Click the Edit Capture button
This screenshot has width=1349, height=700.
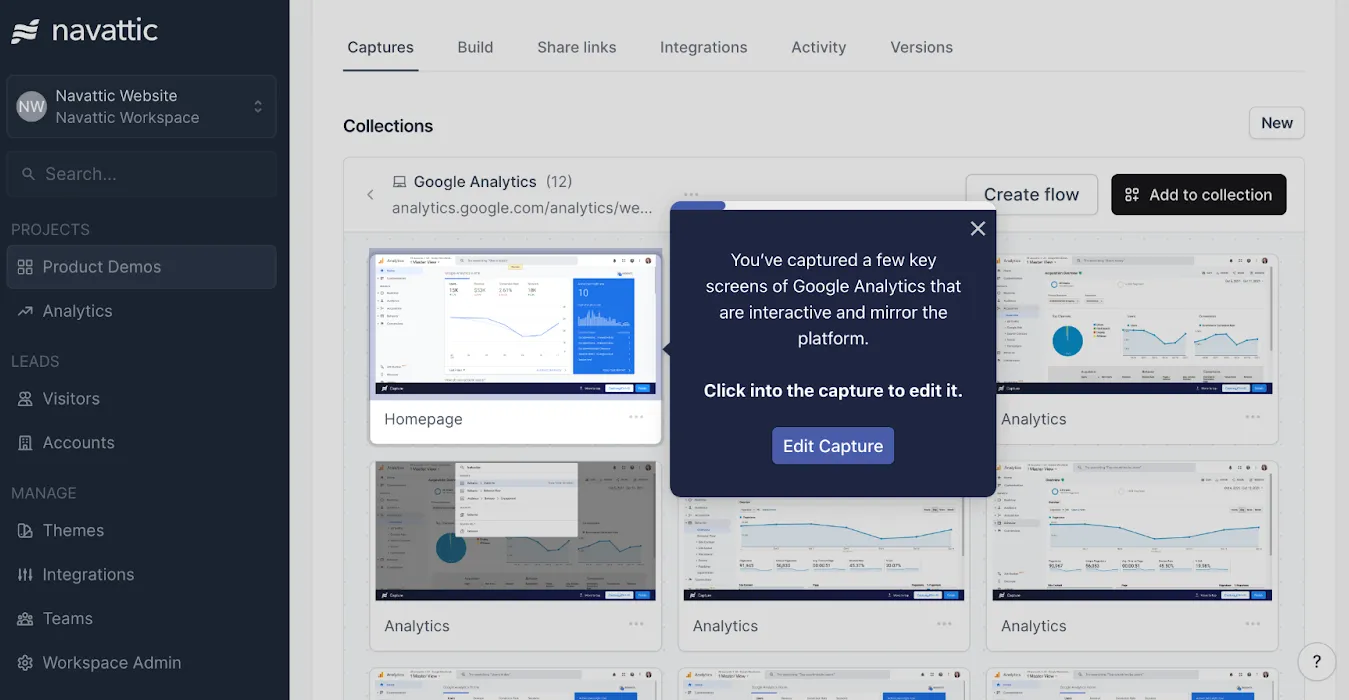(x=833, y=446)
